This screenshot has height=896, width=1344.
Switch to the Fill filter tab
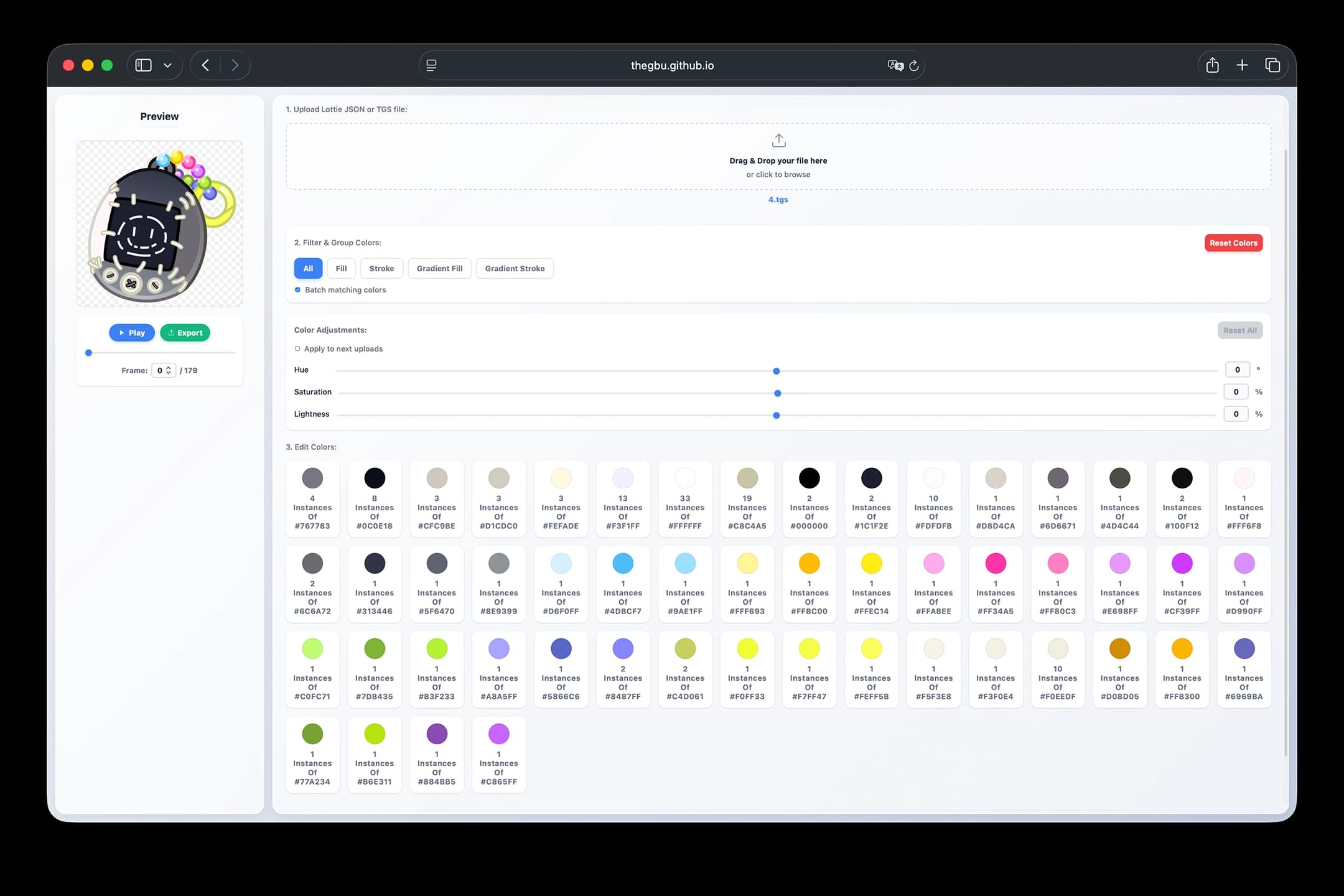[341, 268]
